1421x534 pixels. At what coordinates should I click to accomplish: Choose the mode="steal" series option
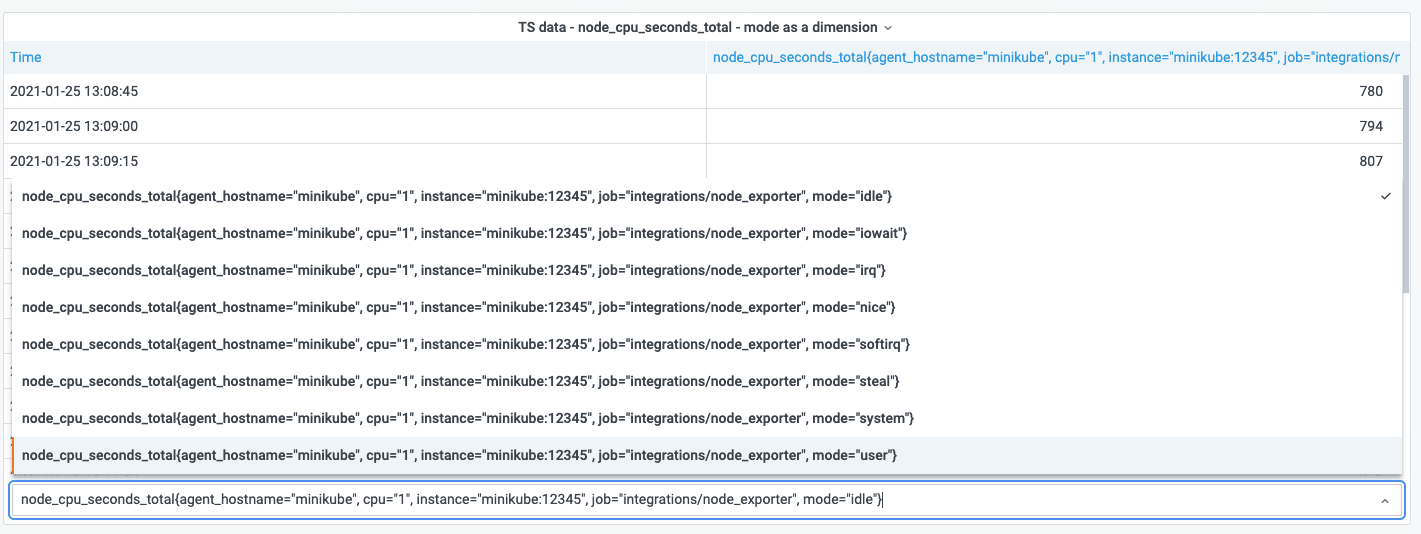click(460, 381)
